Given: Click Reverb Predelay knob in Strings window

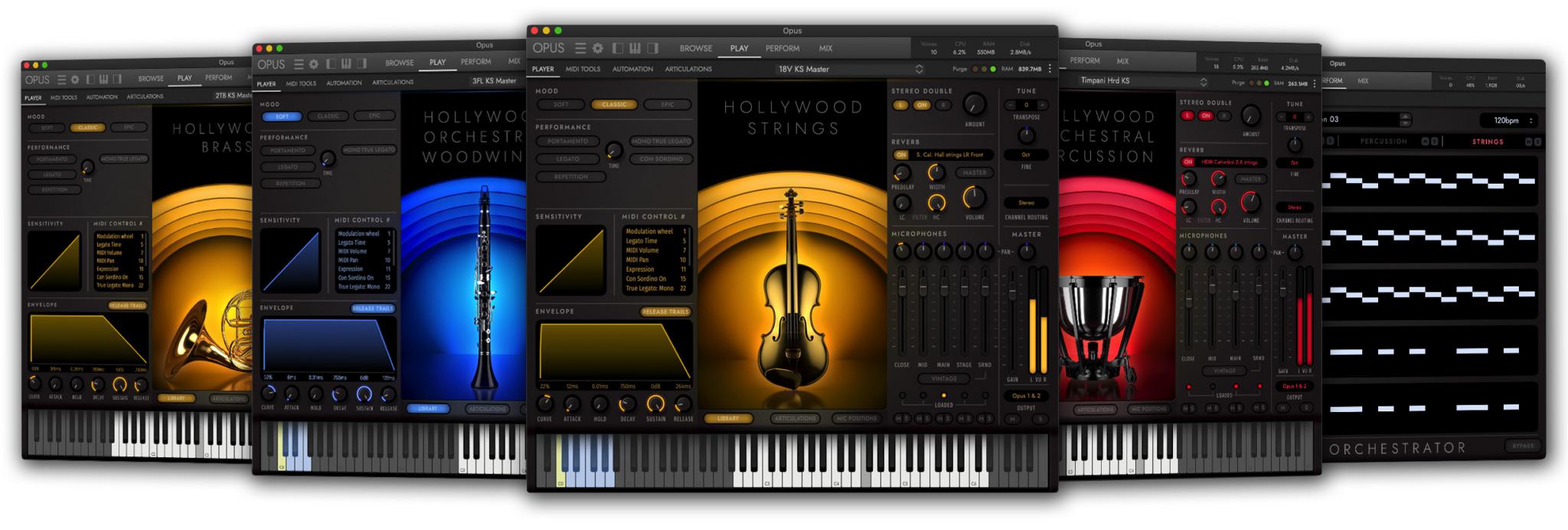Looking at the screenshot, I should (x=903, y=173).
